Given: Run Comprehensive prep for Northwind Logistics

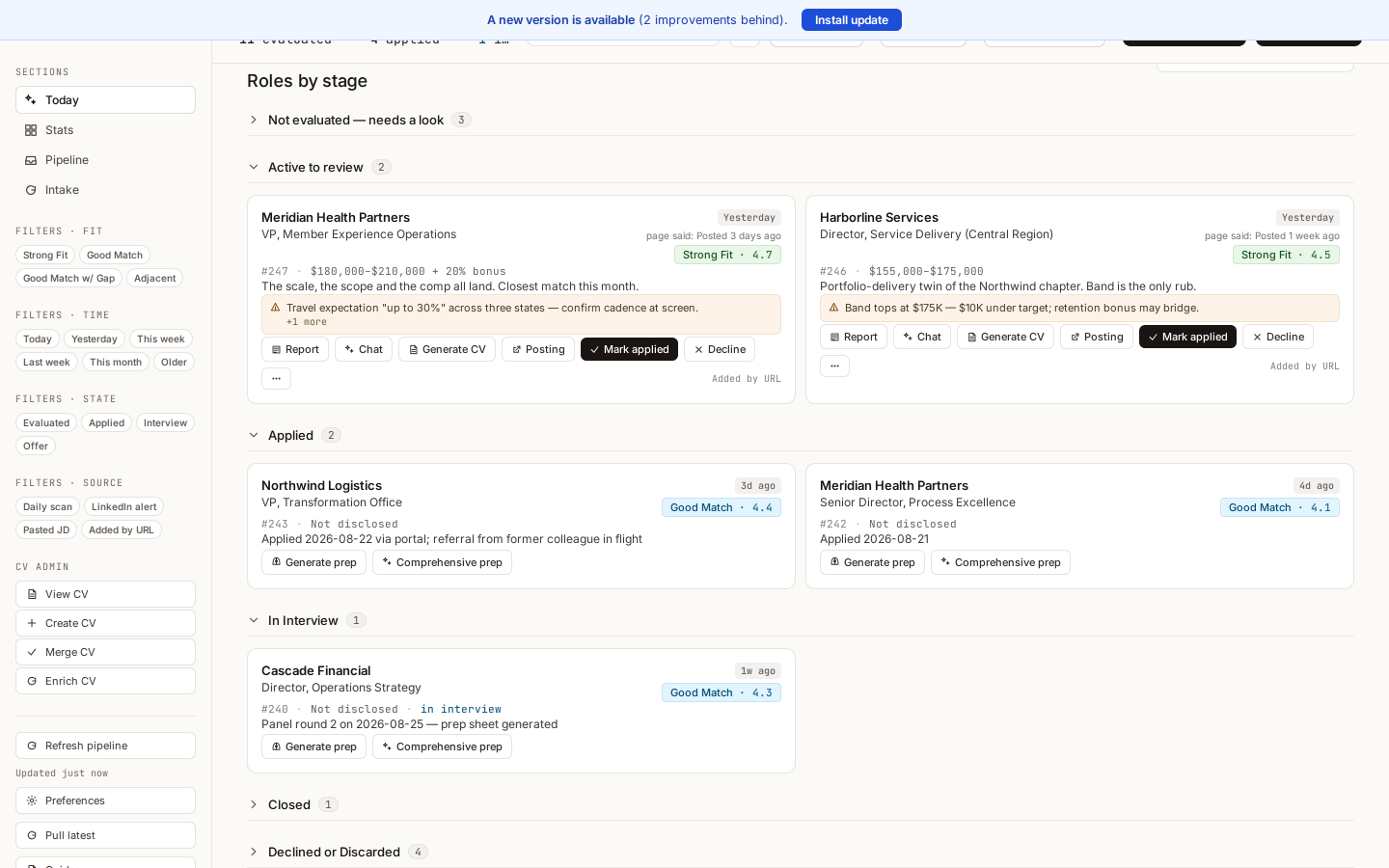Looking at the screenshot, I should [442, 562].
